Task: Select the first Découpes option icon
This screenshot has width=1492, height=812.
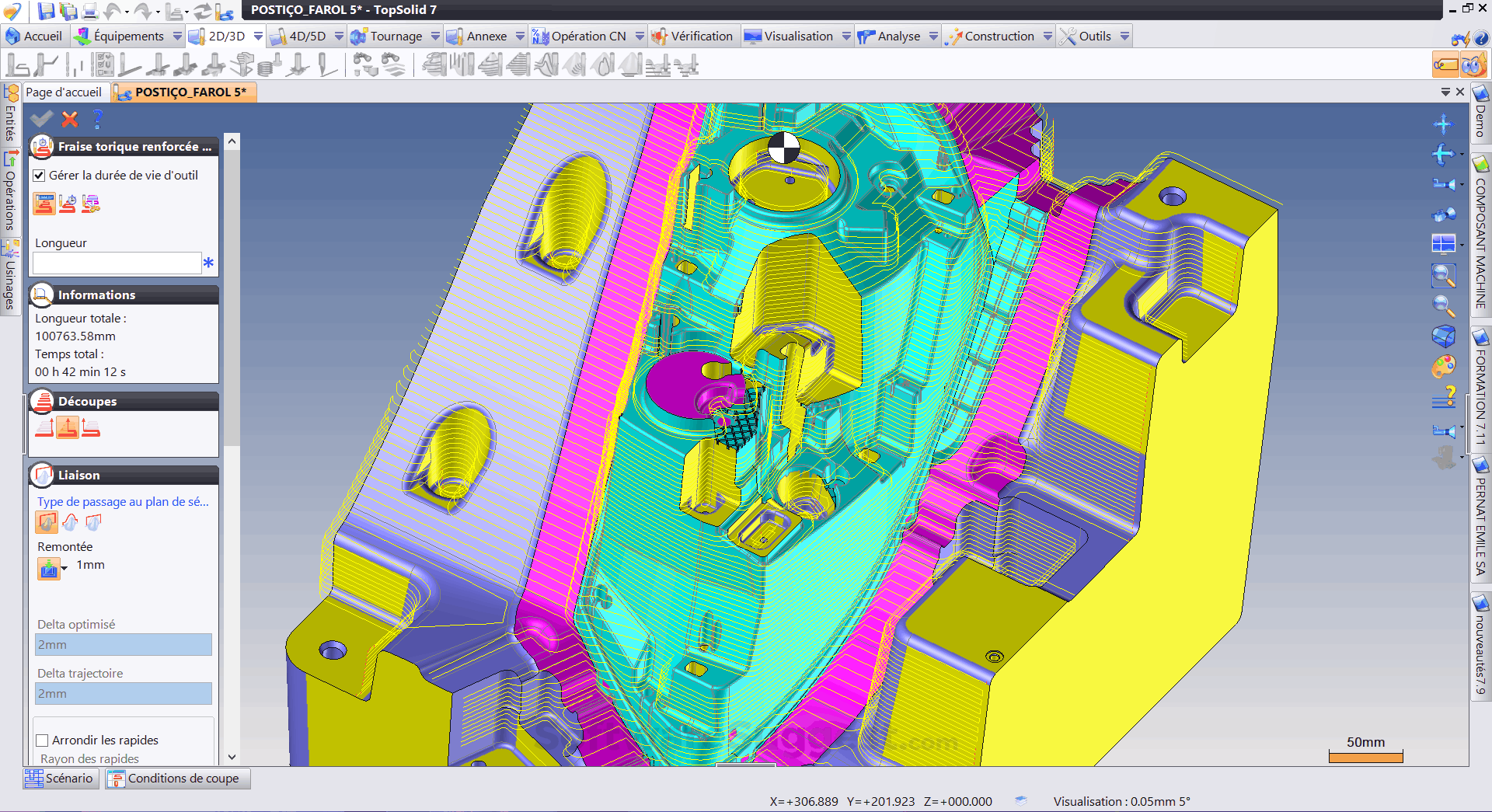Action: point(44,427)
